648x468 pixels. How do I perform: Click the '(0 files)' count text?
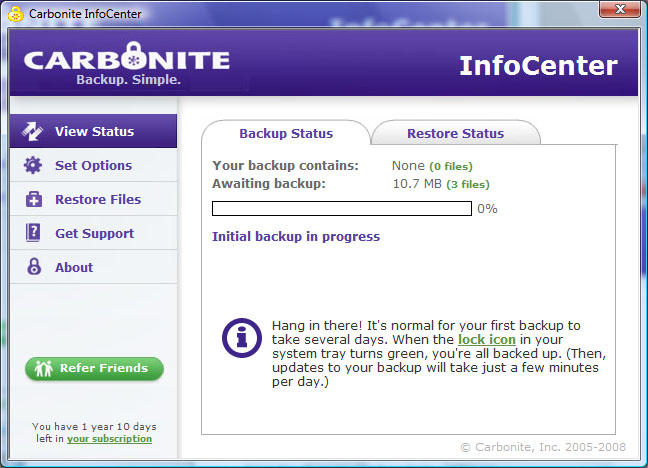(451, 166)
